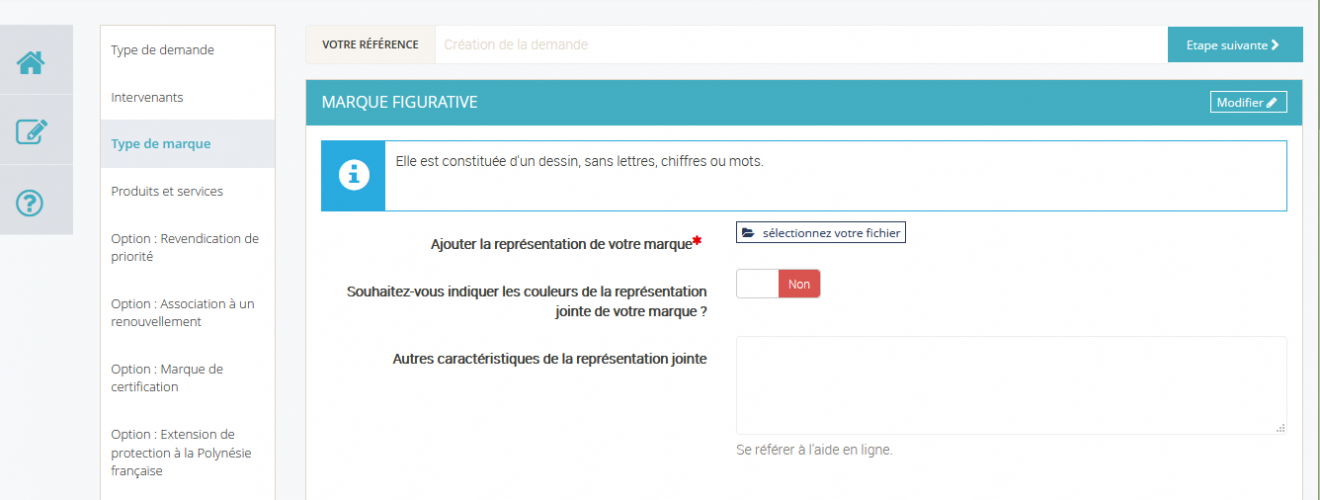Screen dimensions: 1320x500
Task: Click the Marque Figurative header bar
Action: (750, 102)
